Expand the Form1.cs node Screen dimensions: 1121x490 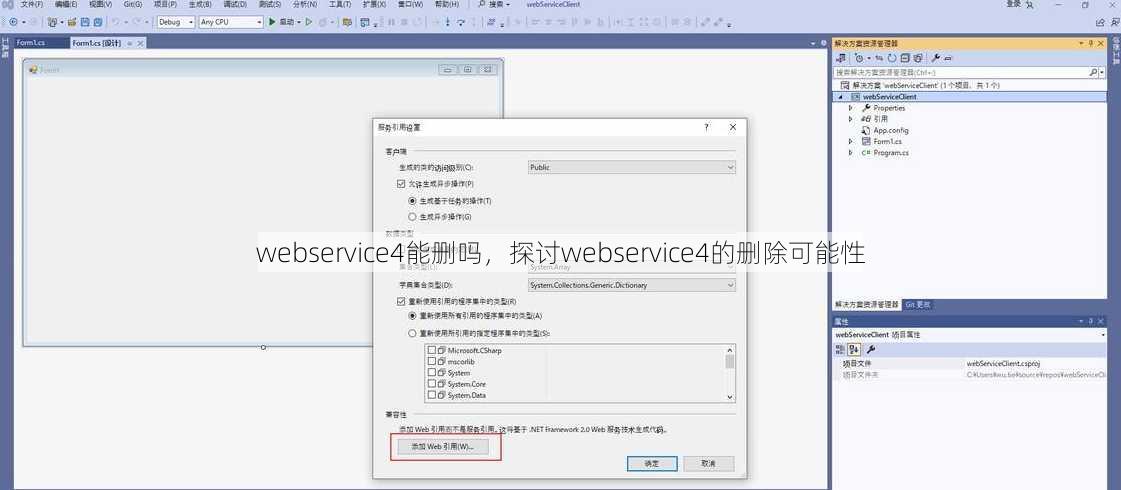pos(851,142)
